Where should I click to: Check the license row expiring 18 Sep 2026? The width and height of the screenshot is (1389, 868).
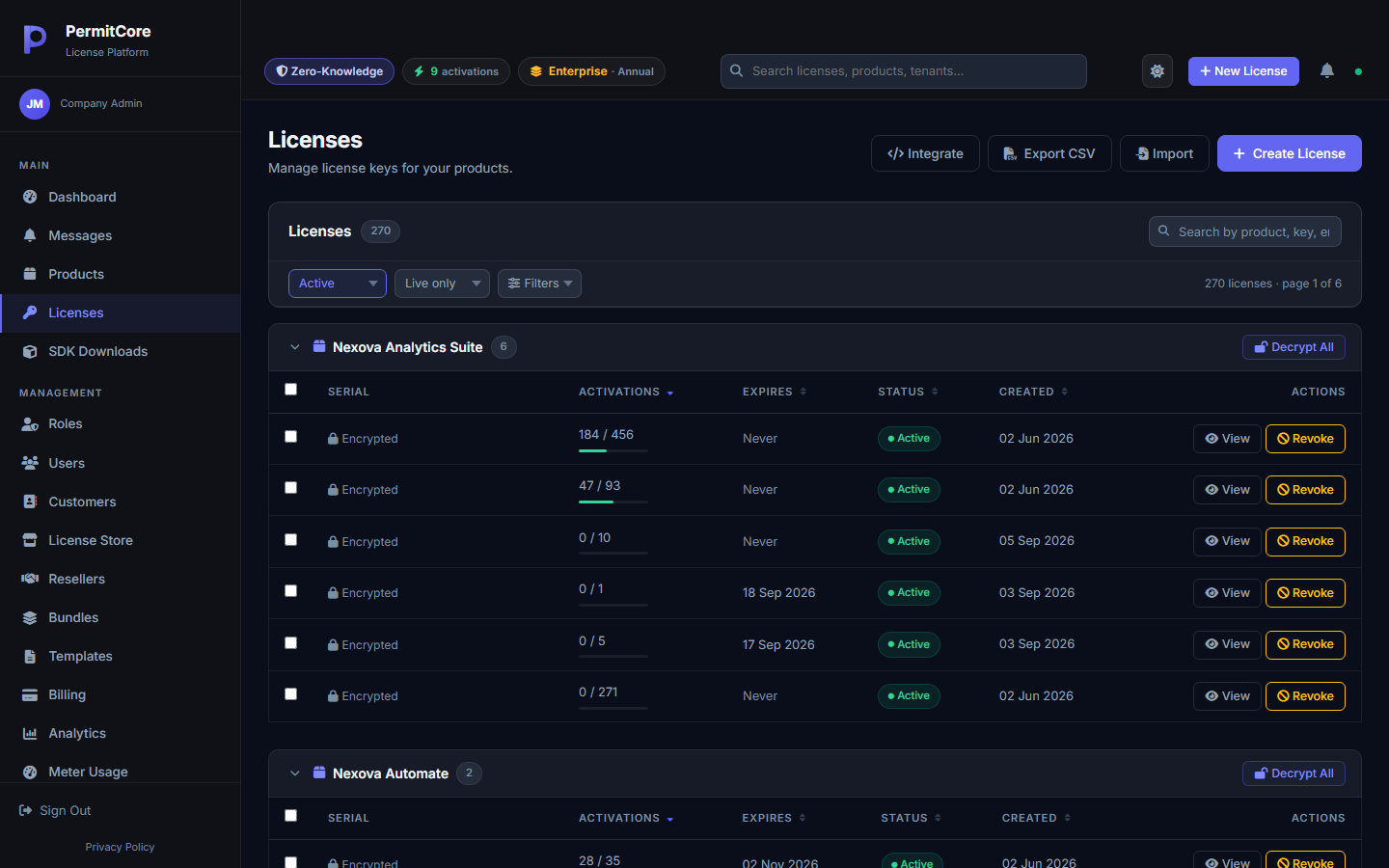coord(291,591)
